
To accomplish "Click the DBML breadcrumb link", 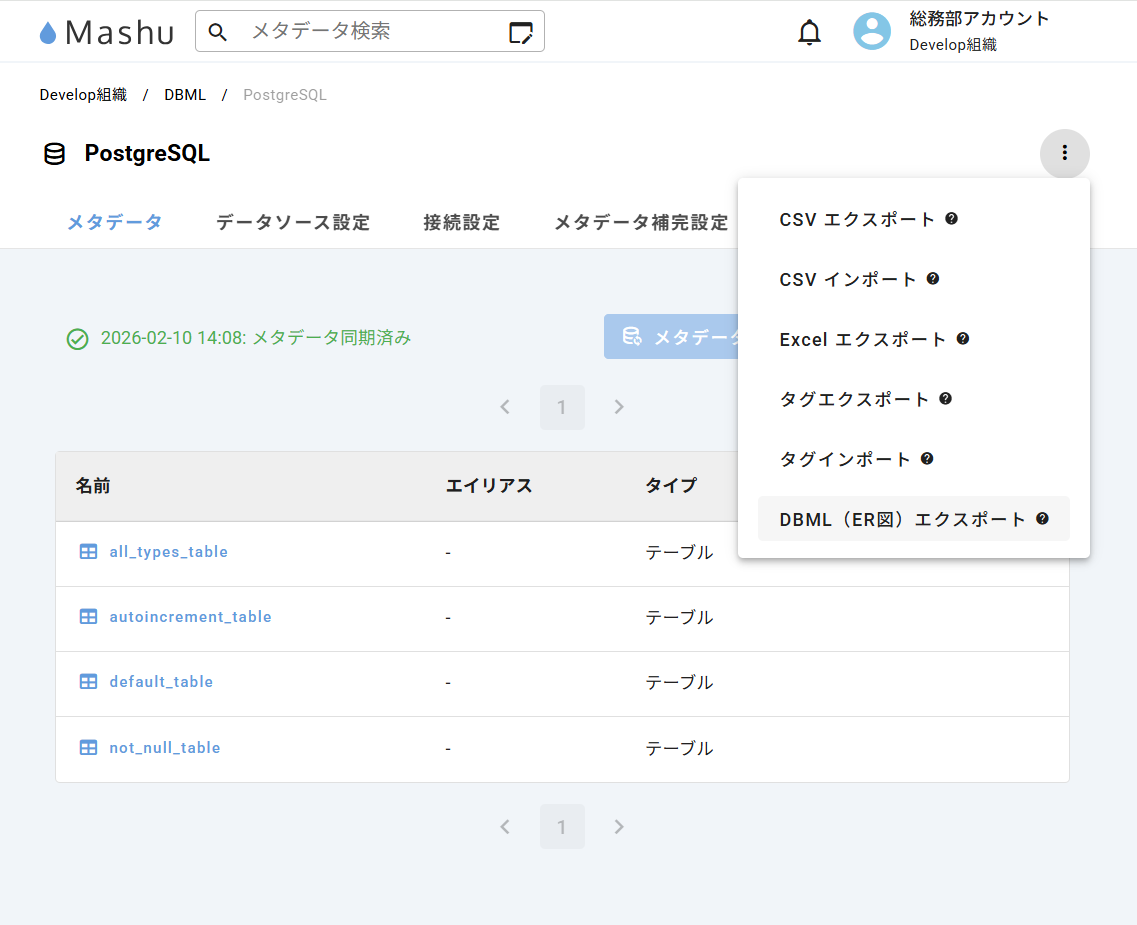I will coord(185,95).
